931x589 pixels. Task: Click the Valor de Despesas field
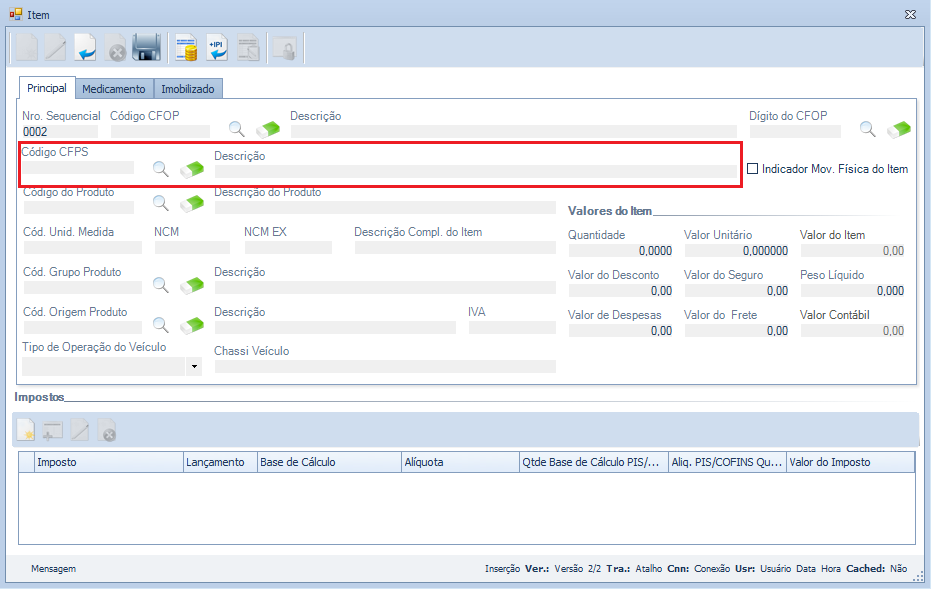pyautogui.click(x=621, y=331)
